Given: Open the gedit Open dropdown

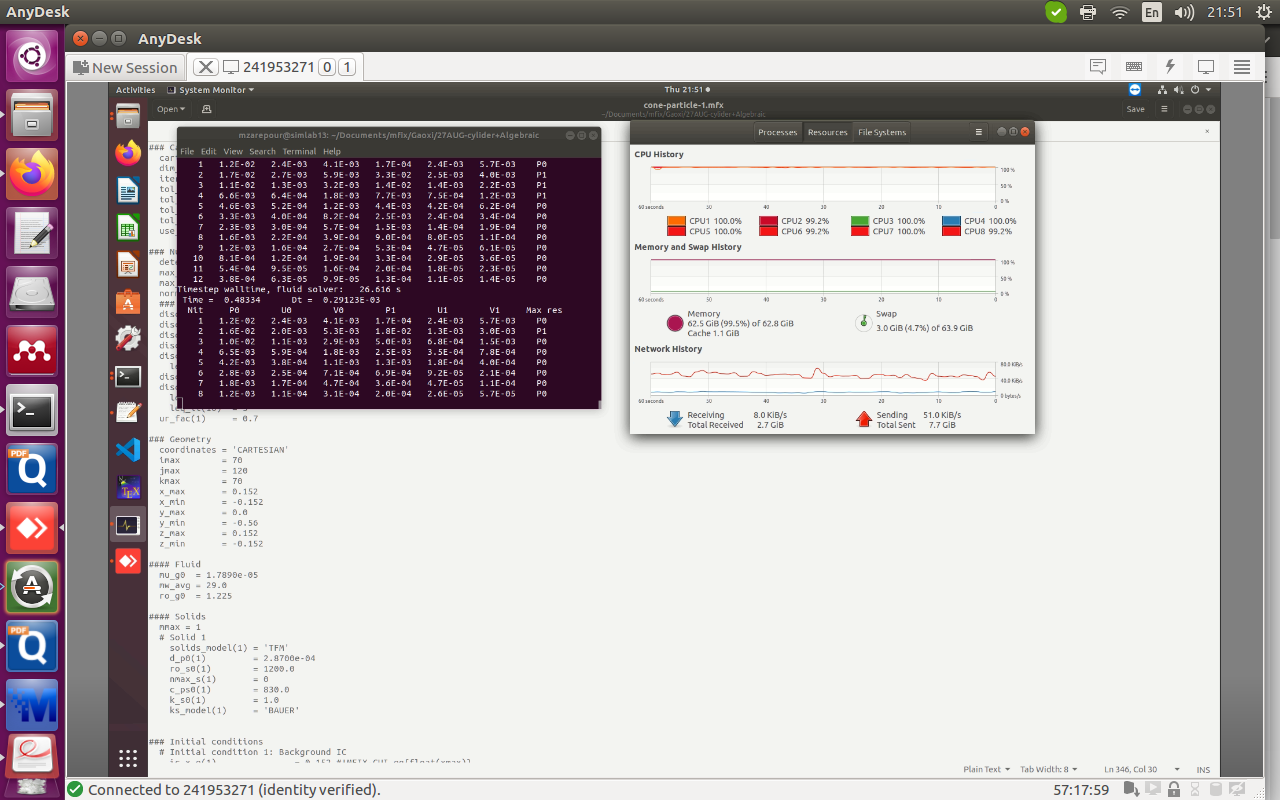Looking at the screenshot, I should pyautogui.click(x=169, y=109).
